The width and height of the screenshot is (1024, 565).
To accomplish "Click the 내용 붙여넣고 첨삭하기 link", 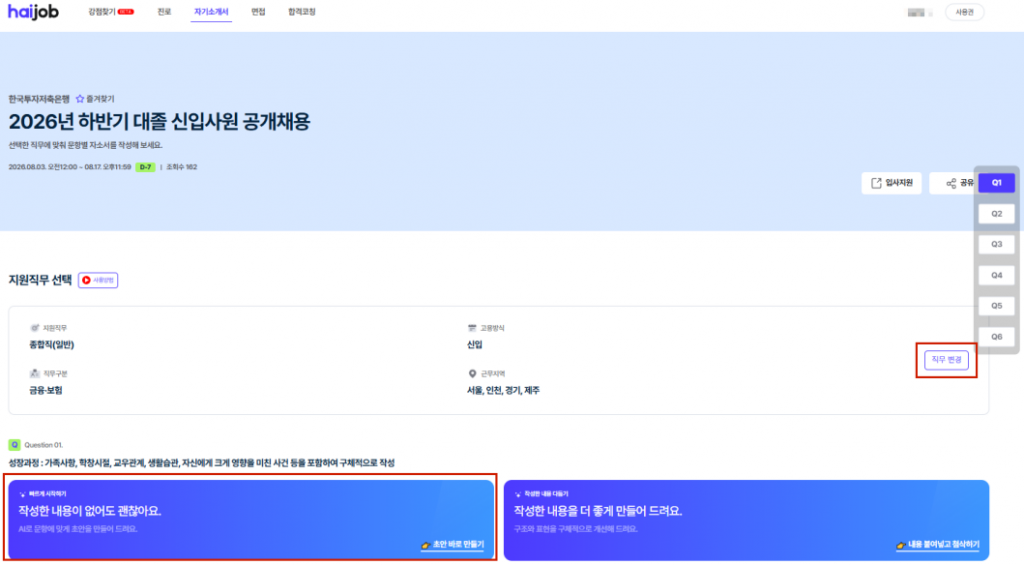I will point(939,545).
